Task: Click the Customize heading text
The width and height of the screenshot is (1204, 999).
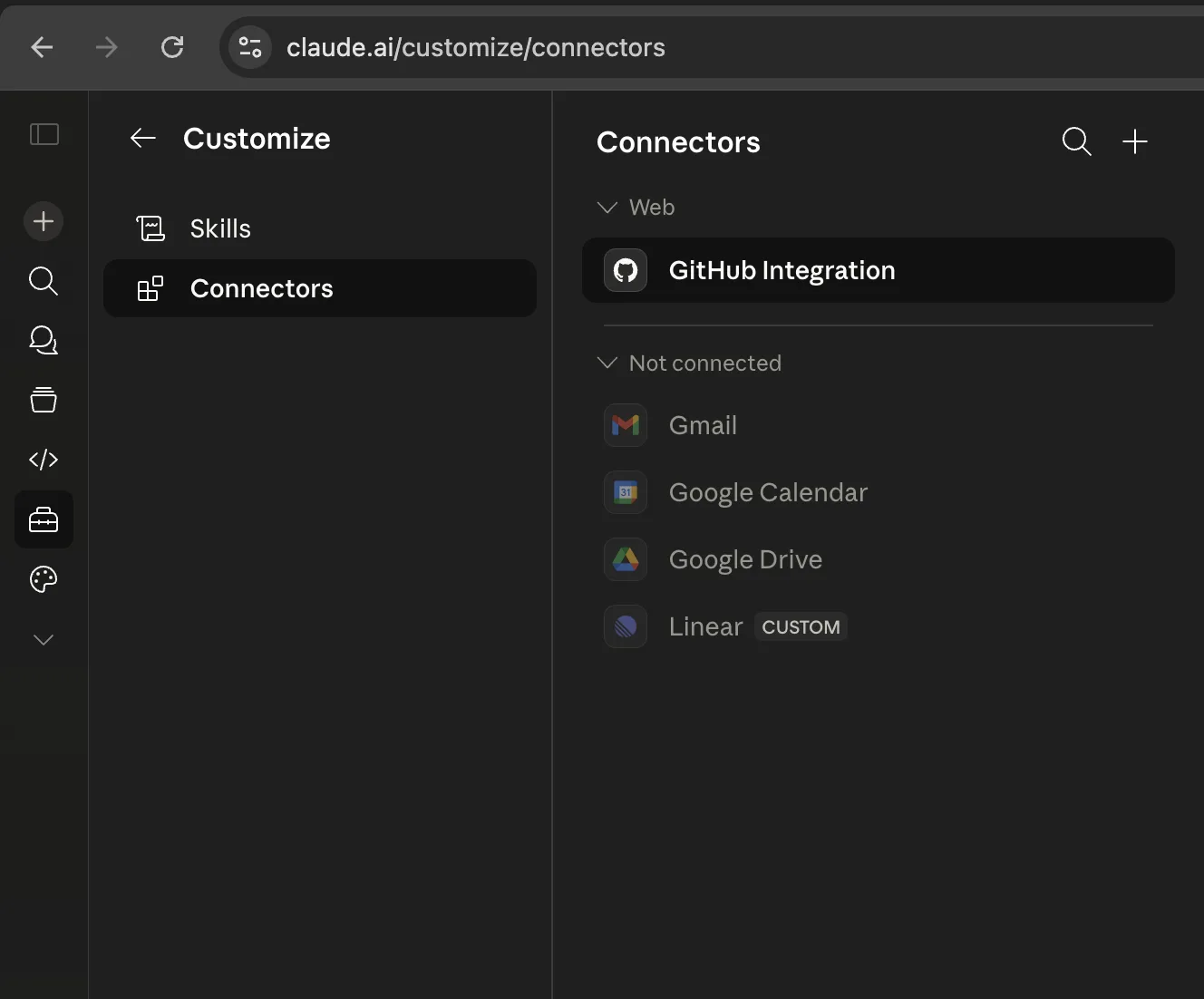Action: click(x=257, y=139)
